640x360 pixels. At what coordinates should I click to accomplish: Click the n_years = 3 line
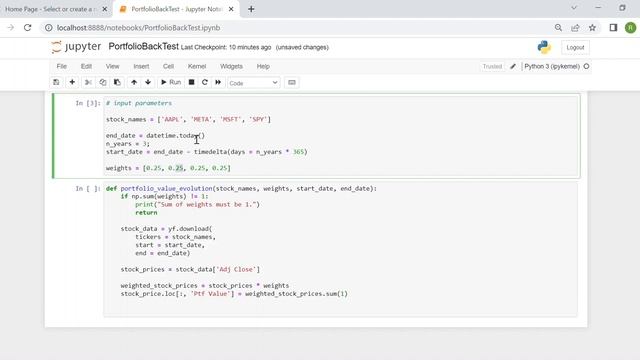pos(128,144)
